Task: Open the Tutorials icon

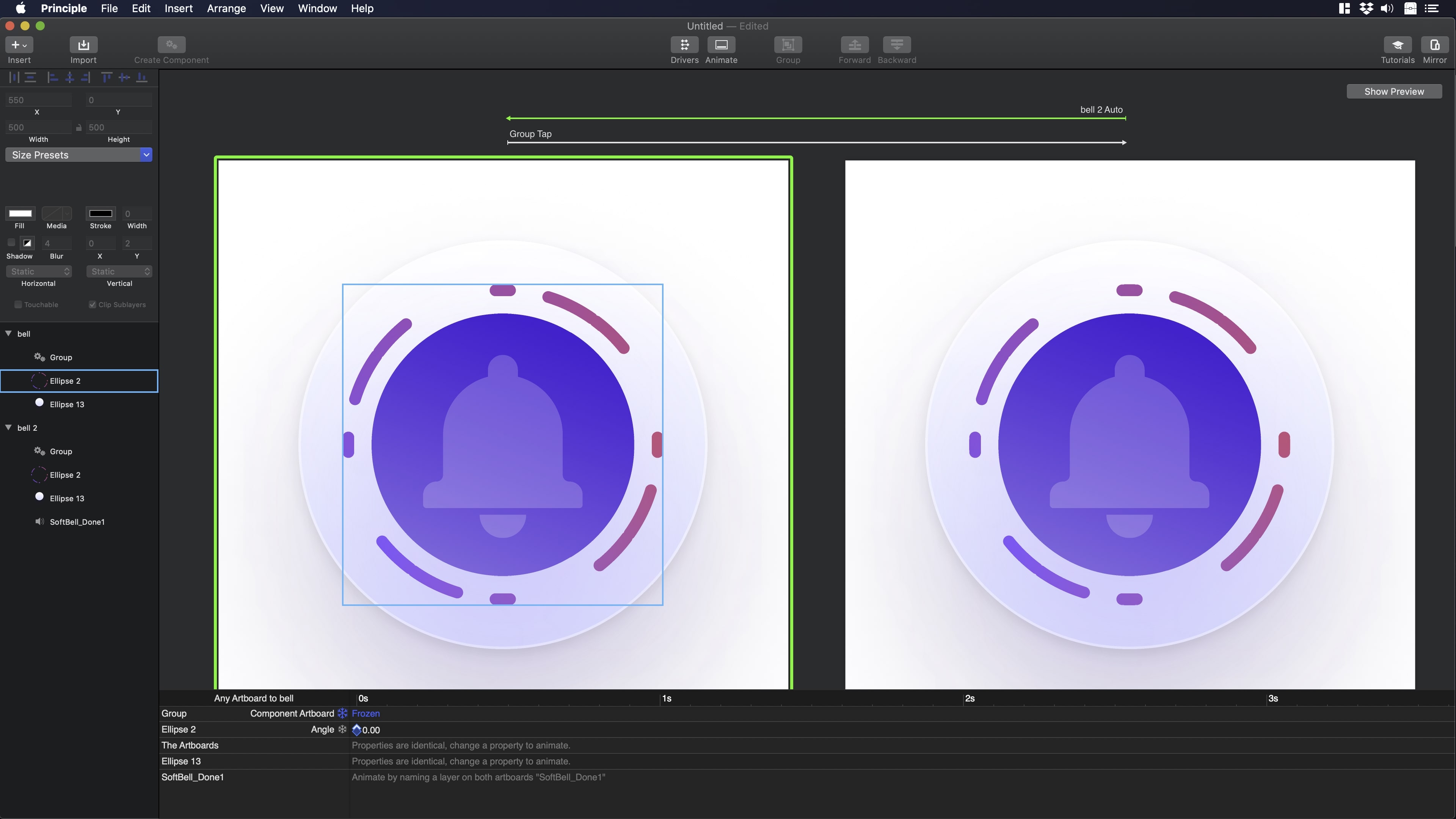Action: pos(1397,45)
